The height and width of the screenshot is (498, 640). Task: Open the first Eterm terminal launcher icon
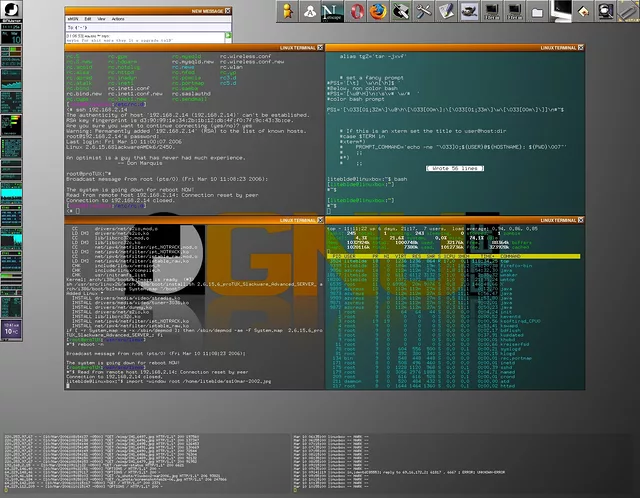point(491,12)
